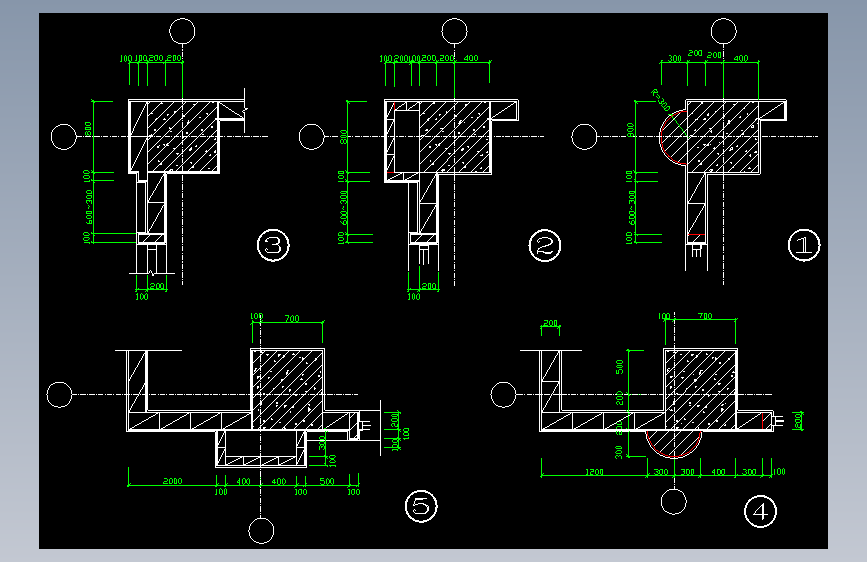Click the 1200 dimension text
Viewport: 867px width, 562px height.
coord(594,472)
